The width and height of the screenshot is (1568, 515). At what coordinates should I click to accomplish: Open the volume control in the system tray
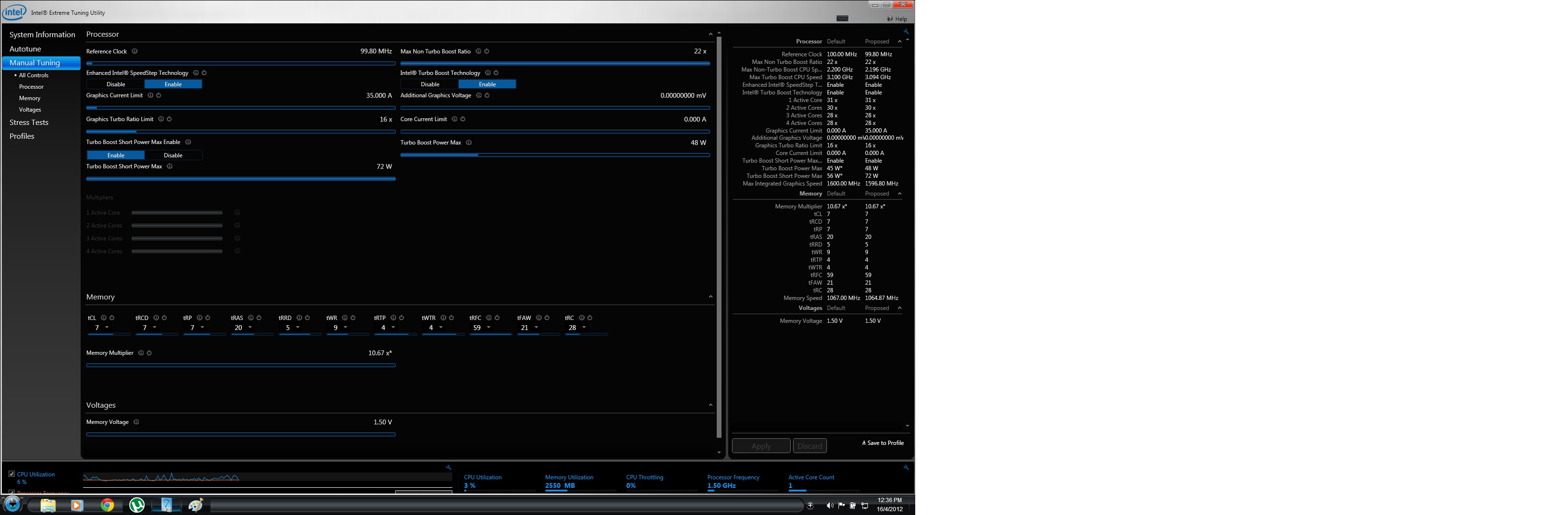(830, 506)
